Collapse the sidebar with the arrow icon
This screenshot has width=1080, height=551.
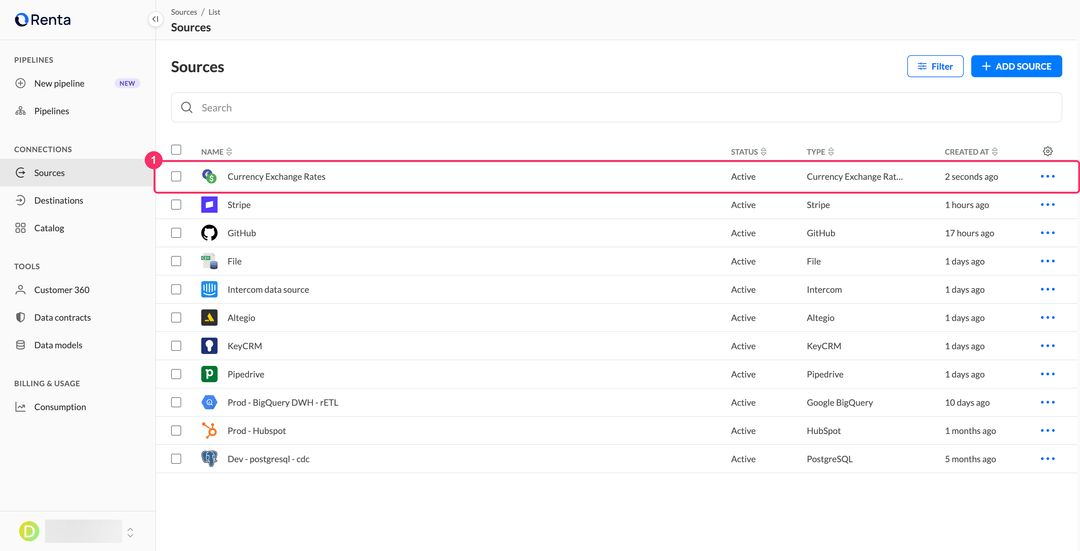pos(156,19)
